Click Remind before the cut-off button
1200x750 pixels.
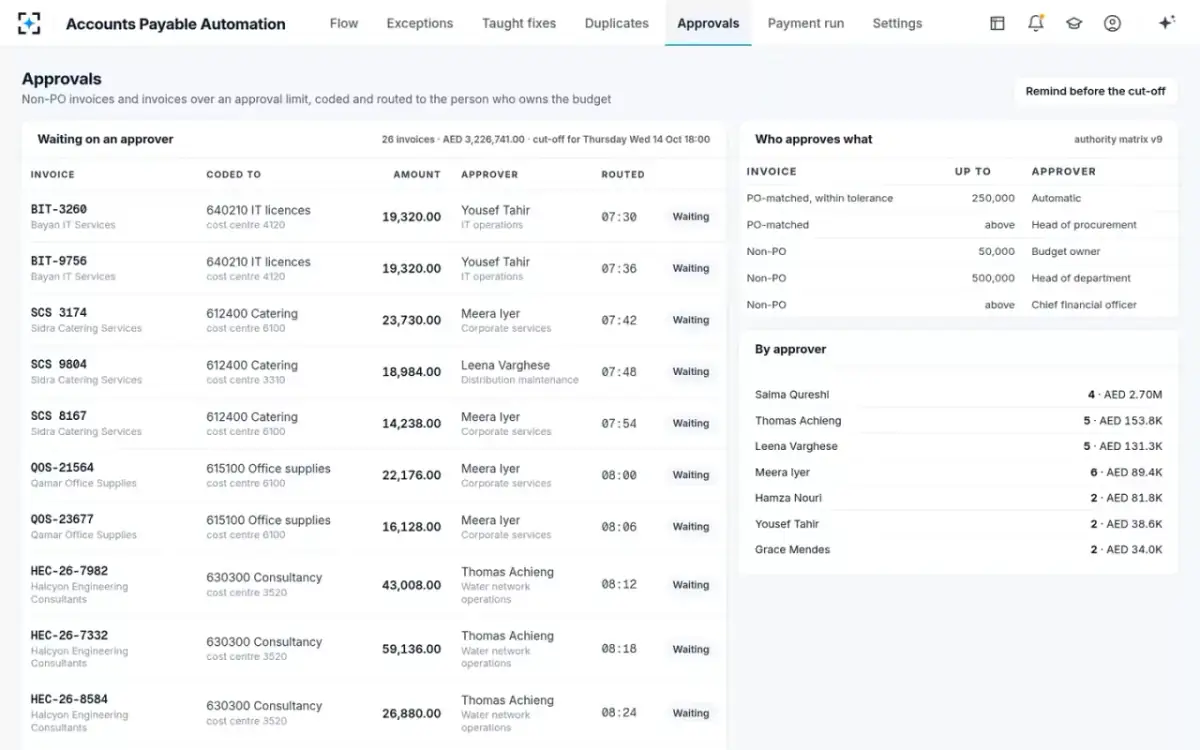(1095, 91)
